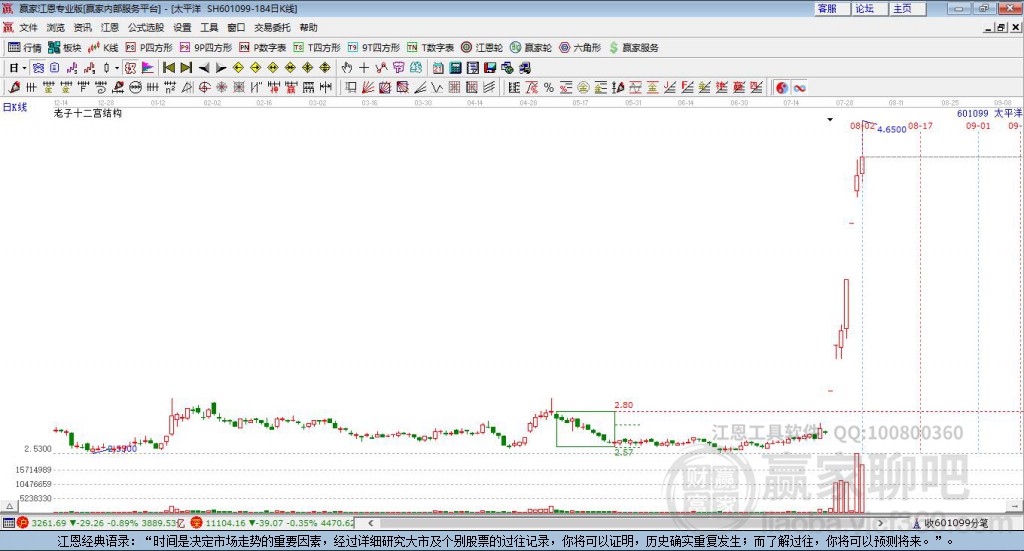The height and width of the screenshot is (551, 1024).
Task: Jump to first bar with skip-back arrow
Action: tap(169, 68)
